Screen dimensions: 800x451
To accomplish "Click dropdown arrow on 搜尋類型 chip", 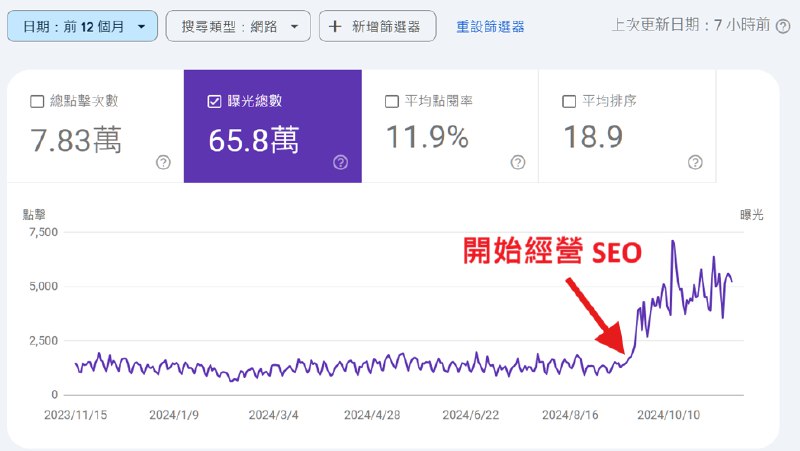I will point(294,27).
